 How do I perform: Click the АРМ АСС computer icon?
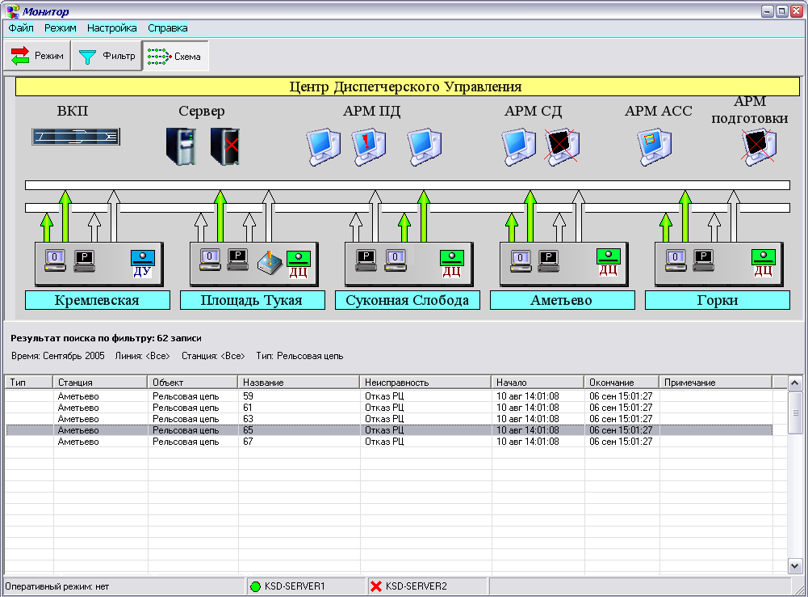(655, 147)
